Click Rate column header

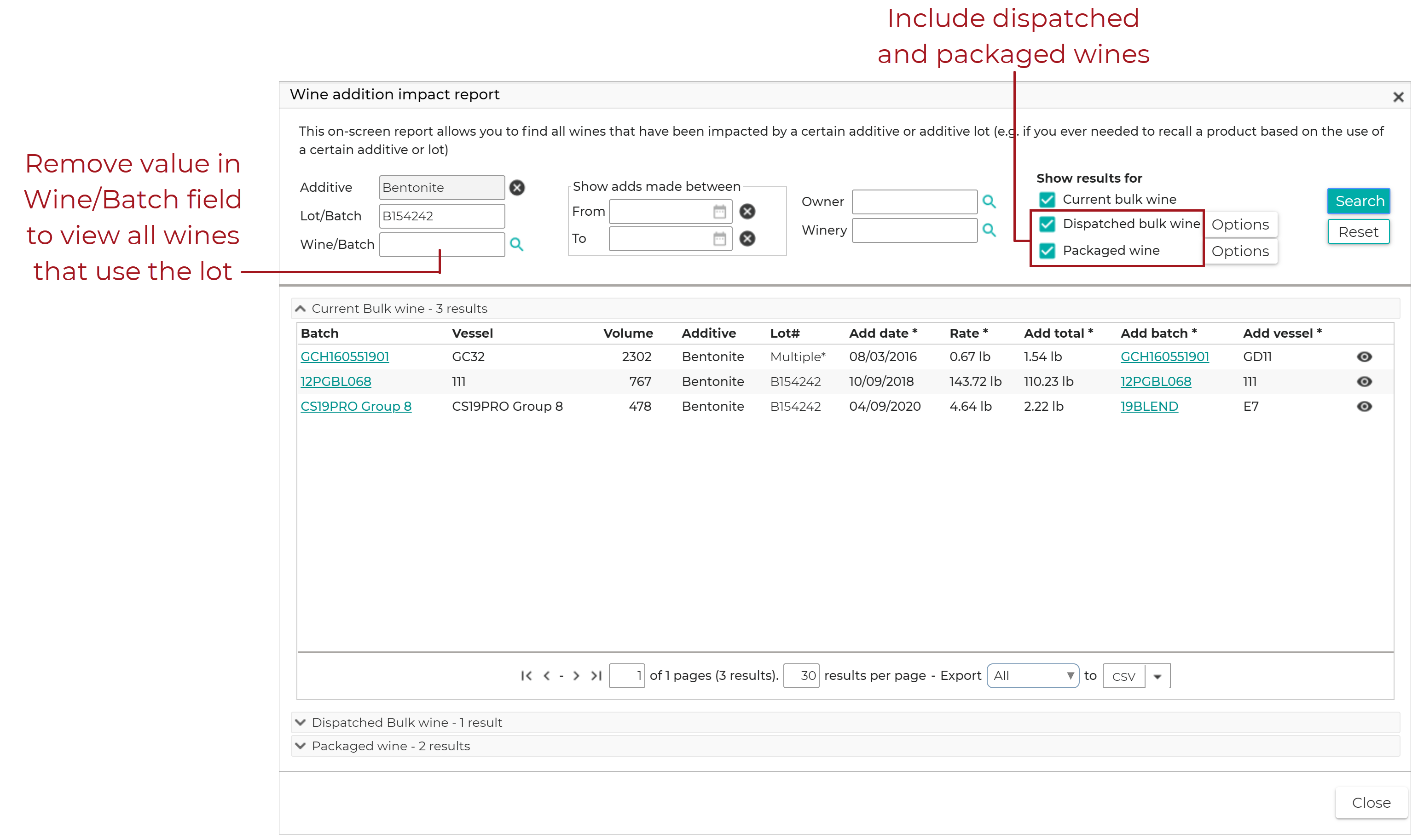tap(968, 334)
